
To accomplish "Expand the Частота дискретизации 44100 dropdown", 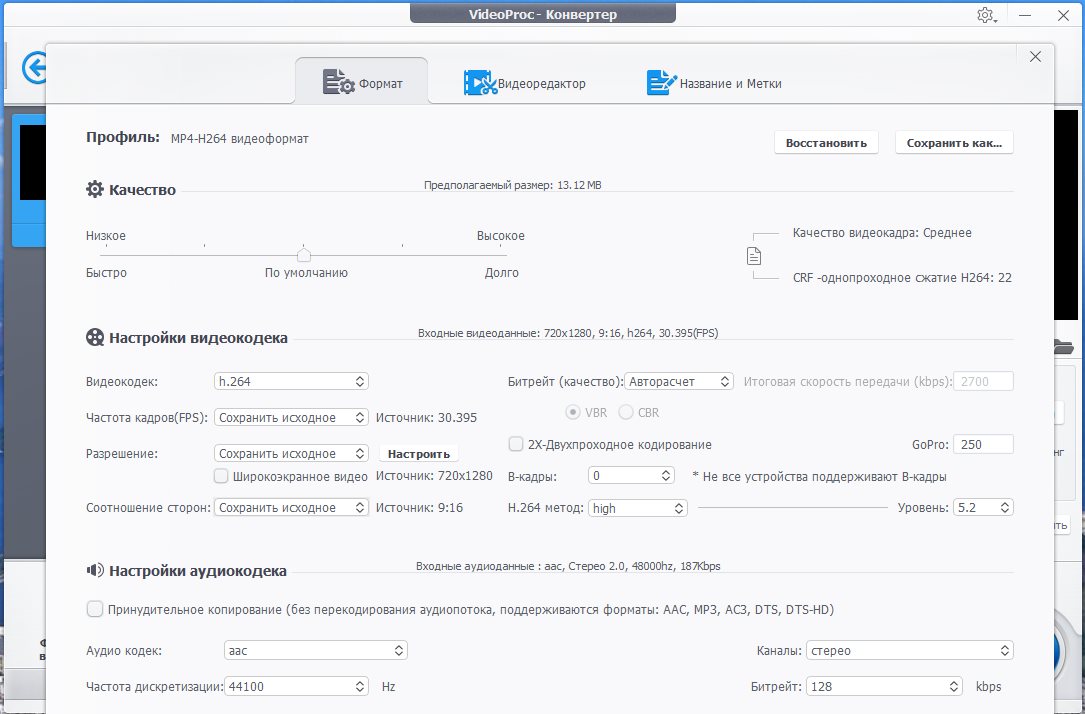I will click(297, 687).
